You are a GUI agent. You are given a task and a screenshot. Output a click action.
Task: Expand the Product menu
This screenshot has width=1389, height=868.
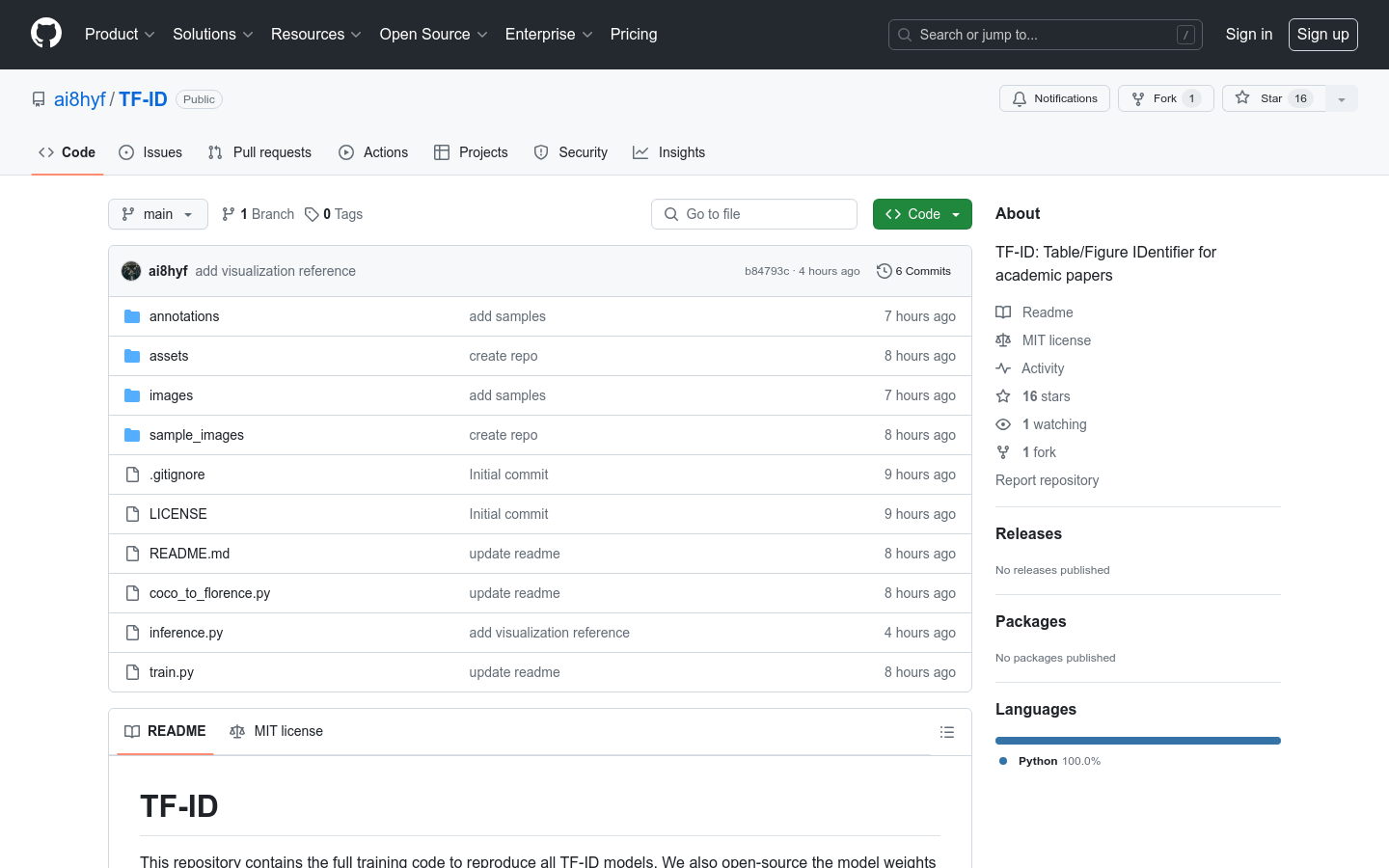(120, 35)
